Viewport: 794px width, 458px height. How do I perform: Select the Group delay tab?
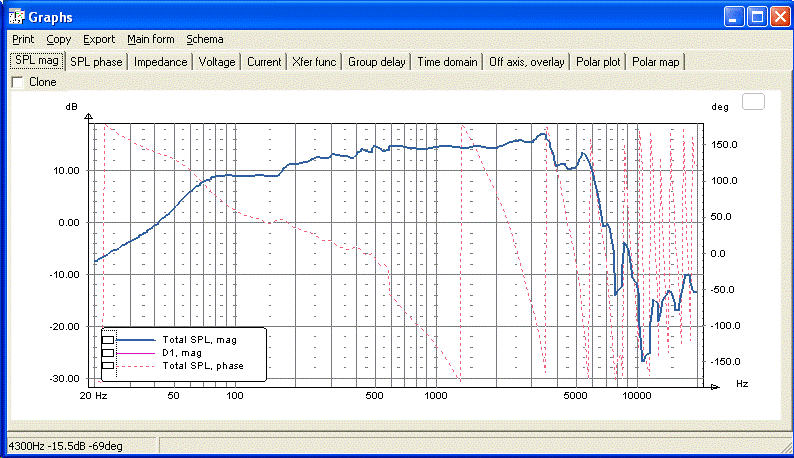point(377,62)
